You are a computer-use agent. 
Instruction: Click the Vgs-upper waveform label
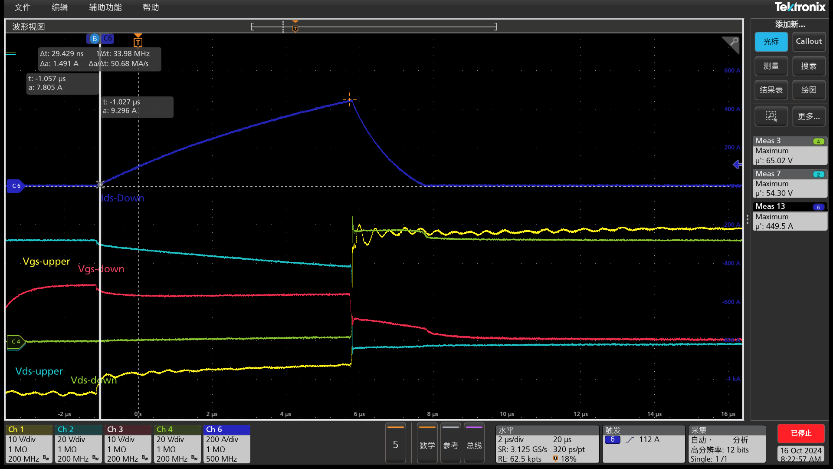click(x=46, y=261)
